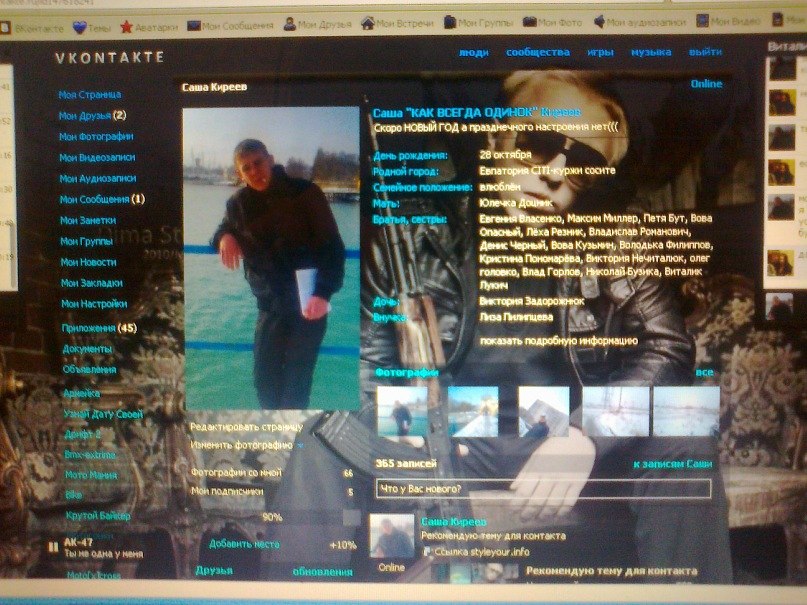The width and height of the screenshot is (807, 605).
Task: Select музыка in the top navigation
Action: point(650,52)
